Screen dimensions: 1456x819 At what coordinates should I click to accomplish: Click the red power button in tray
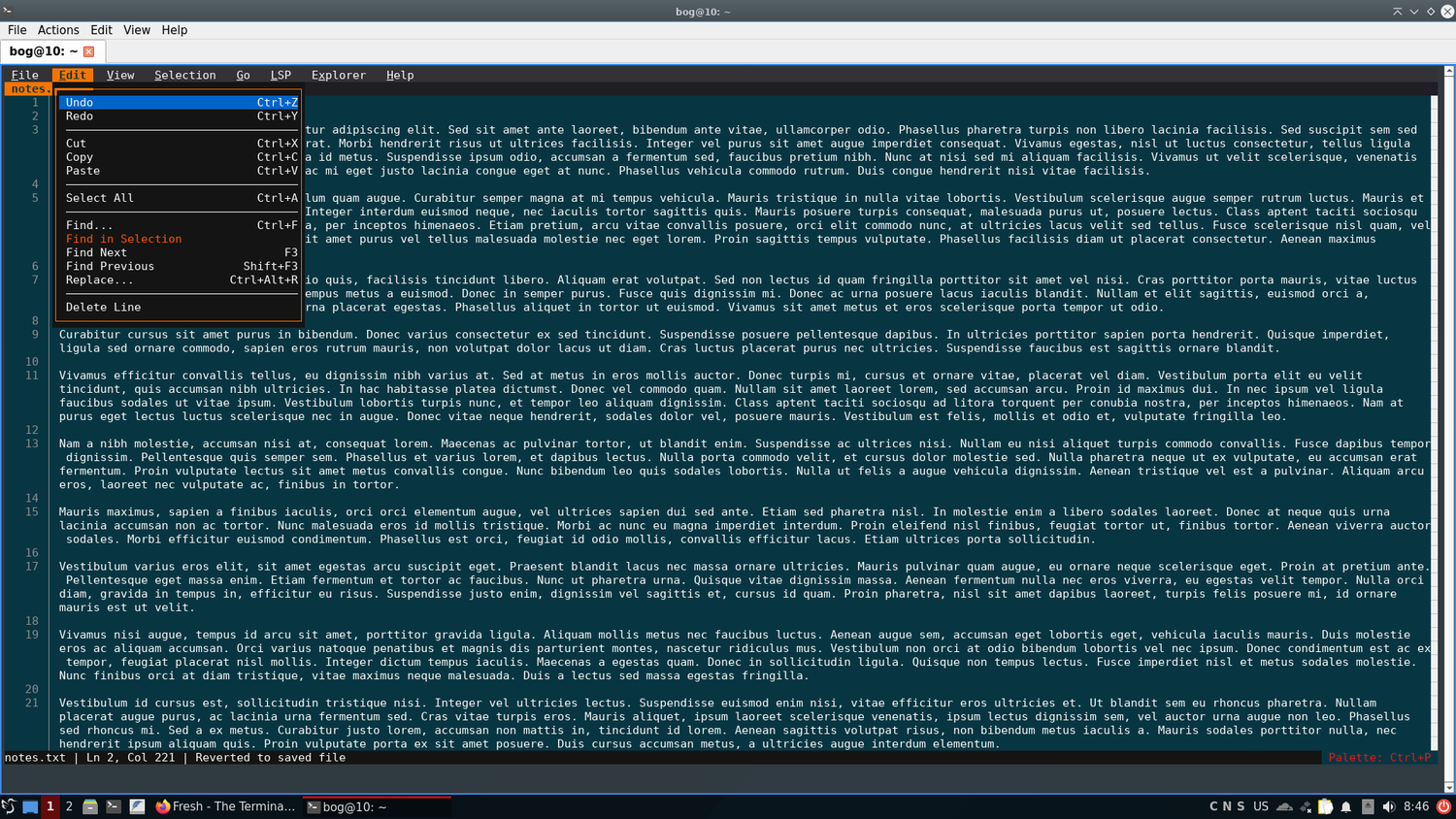pos(1443,806)
